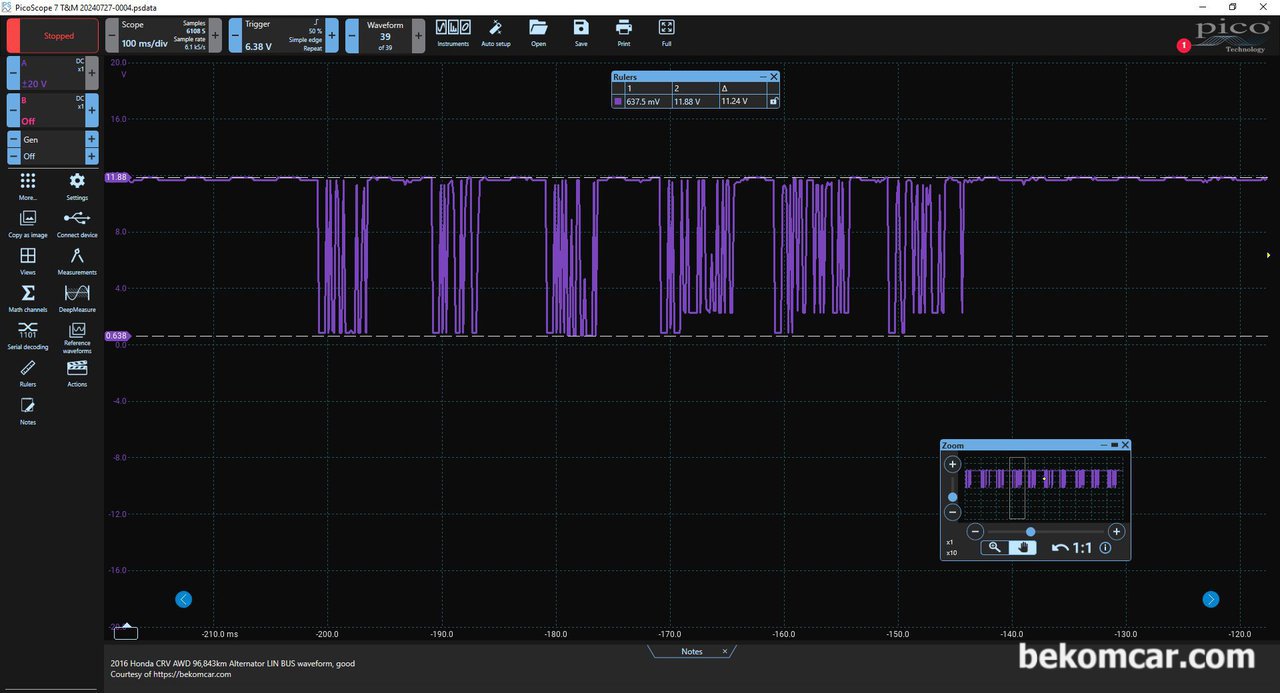Screen dimensions: 1280x693
Task: Switch to Full screen view
Action: 667,32
